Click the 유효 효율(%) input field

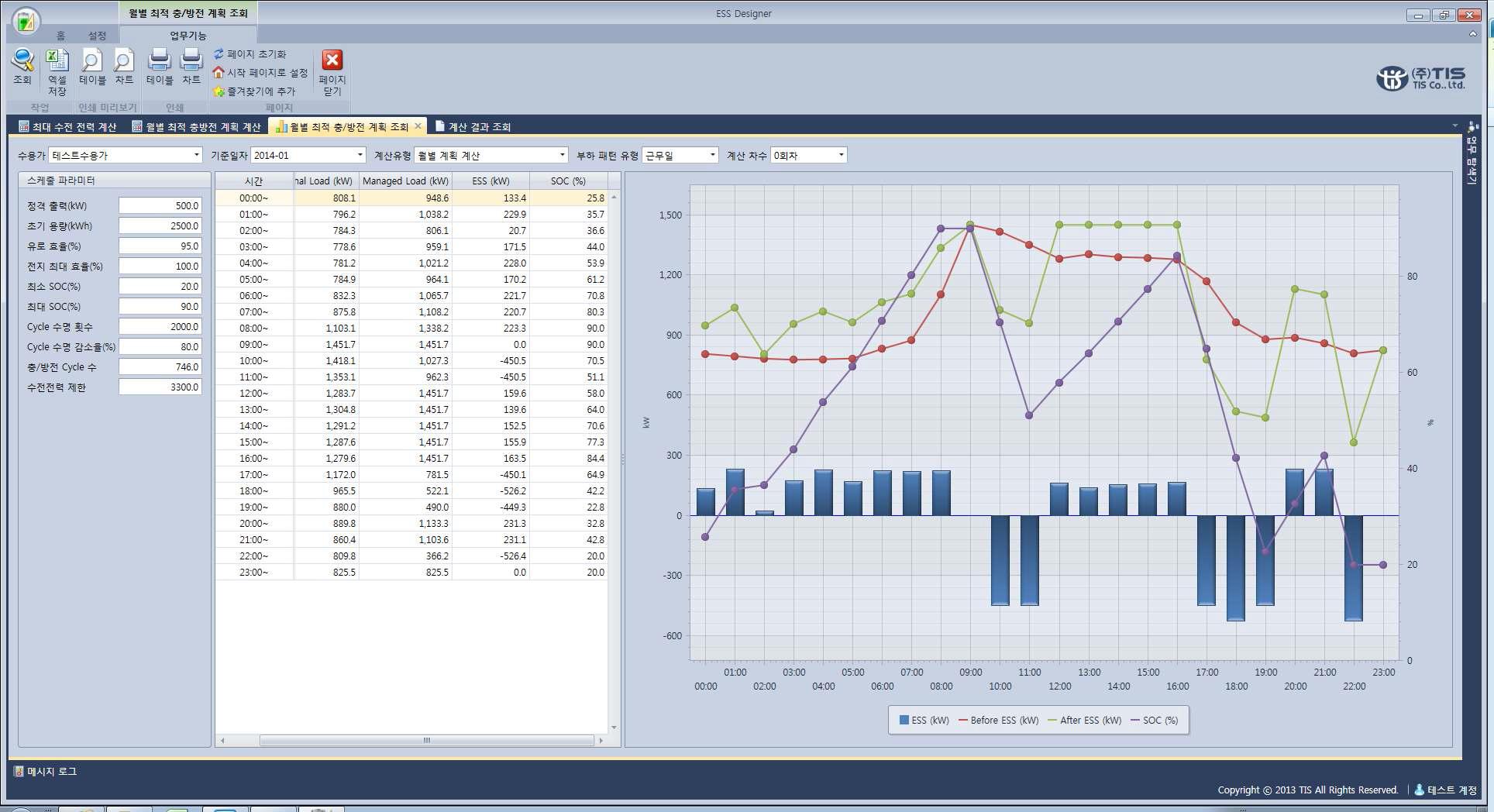[160, 246]
